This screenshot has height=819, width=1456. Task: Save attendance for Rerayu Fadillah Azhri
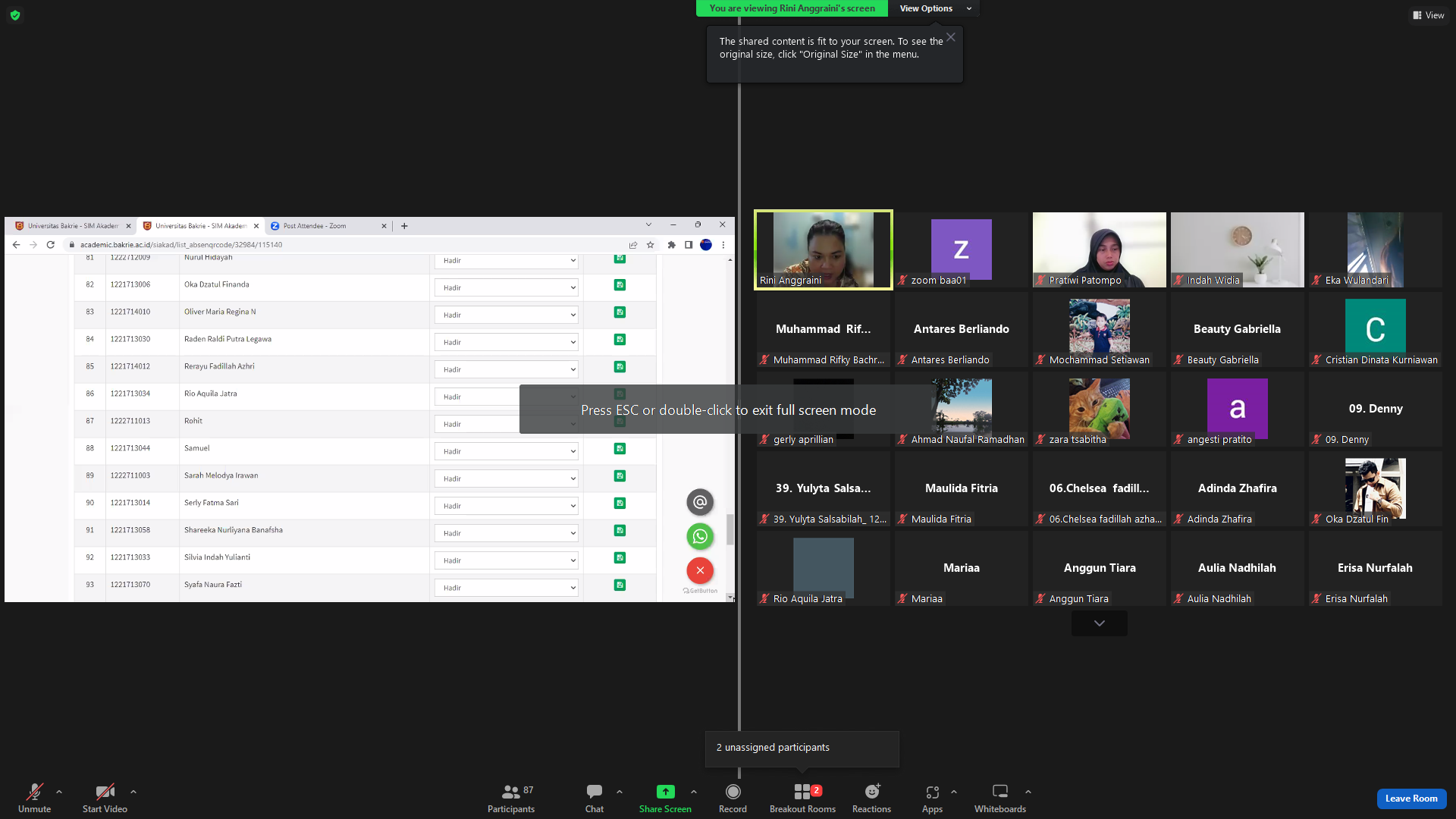tap(620, 367)
